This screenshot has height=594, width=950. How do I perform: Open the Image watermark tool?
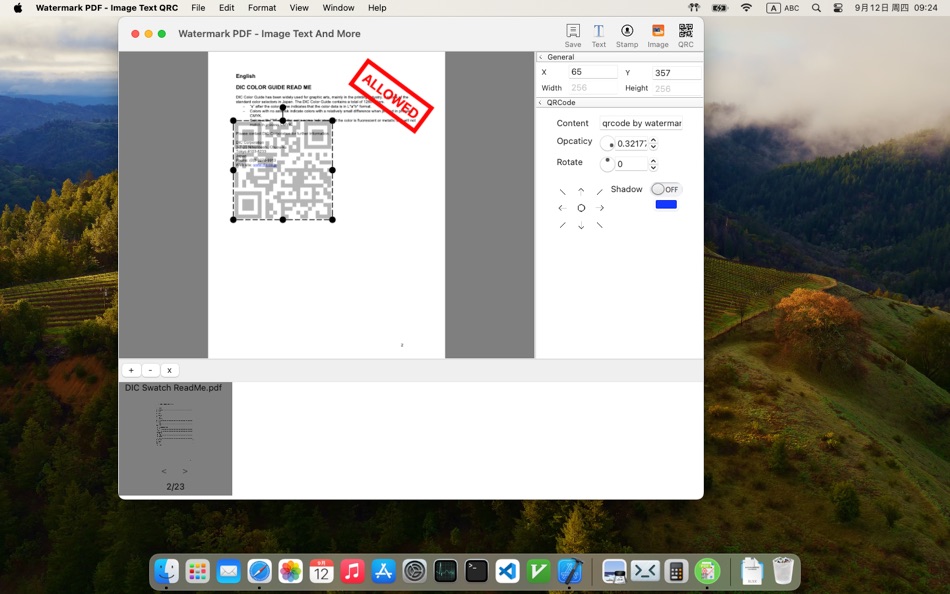(x=657, y=36)
